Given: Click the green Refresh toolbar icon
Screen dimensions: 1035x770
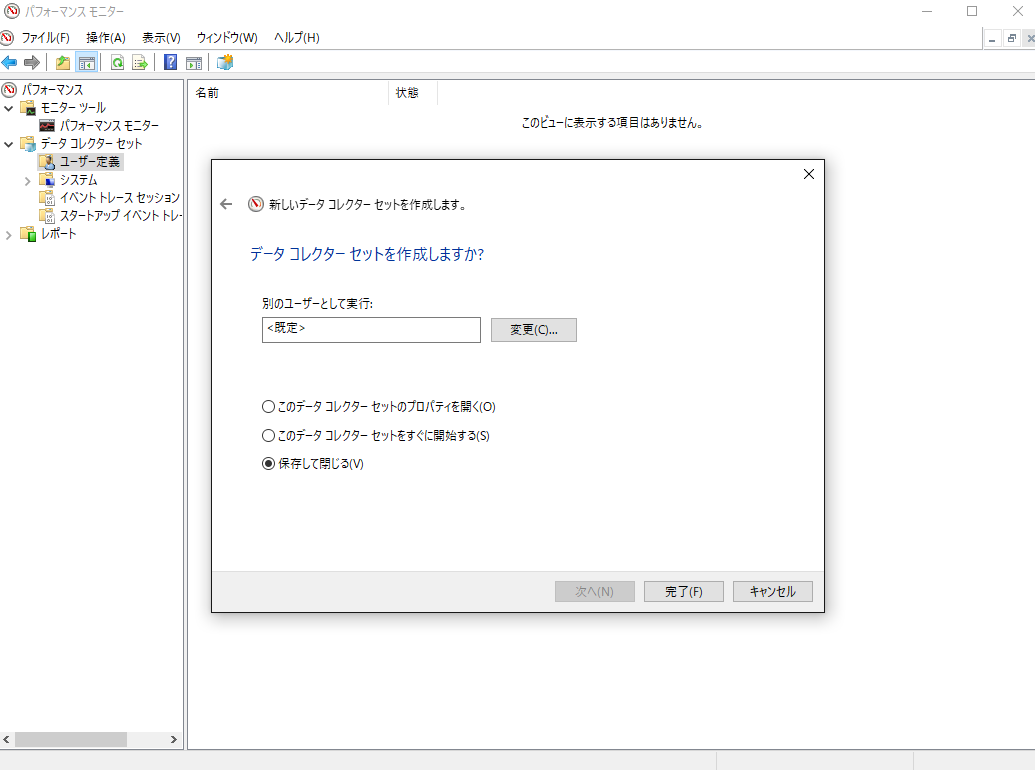Looking at the screenshot, I should tap(117, 63).
